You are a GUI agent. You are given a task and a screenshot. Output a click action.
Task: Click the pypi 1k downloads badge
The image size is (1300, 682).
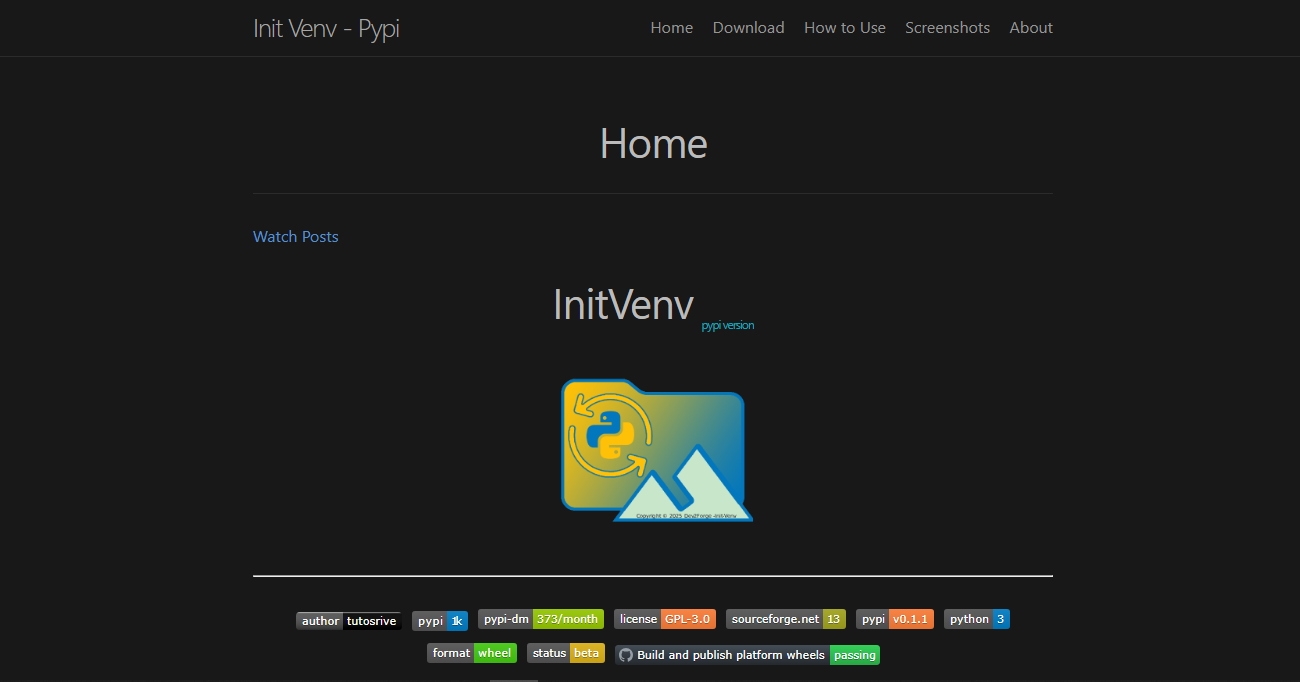(440, 621)
